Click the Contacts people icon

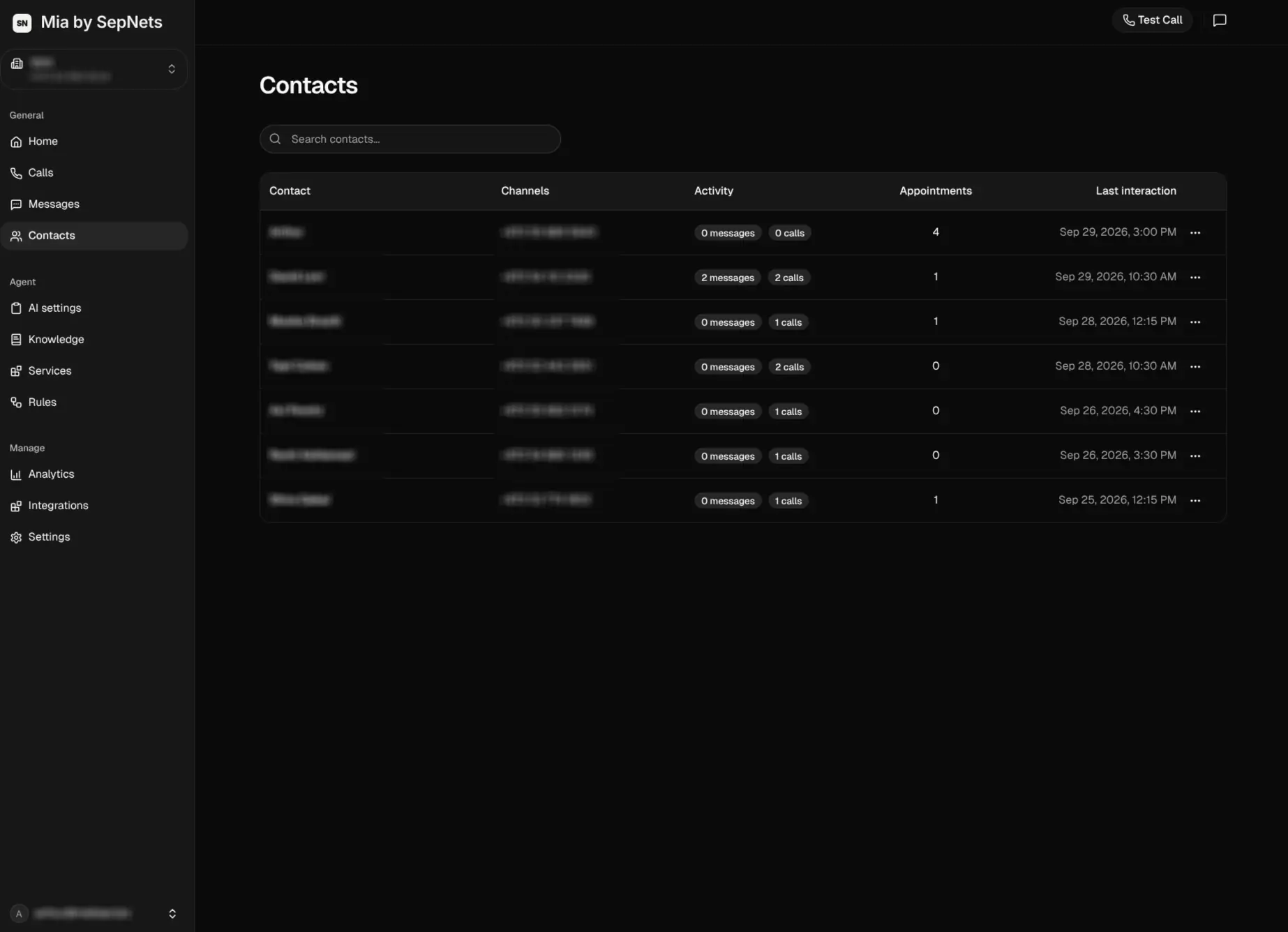16,236
